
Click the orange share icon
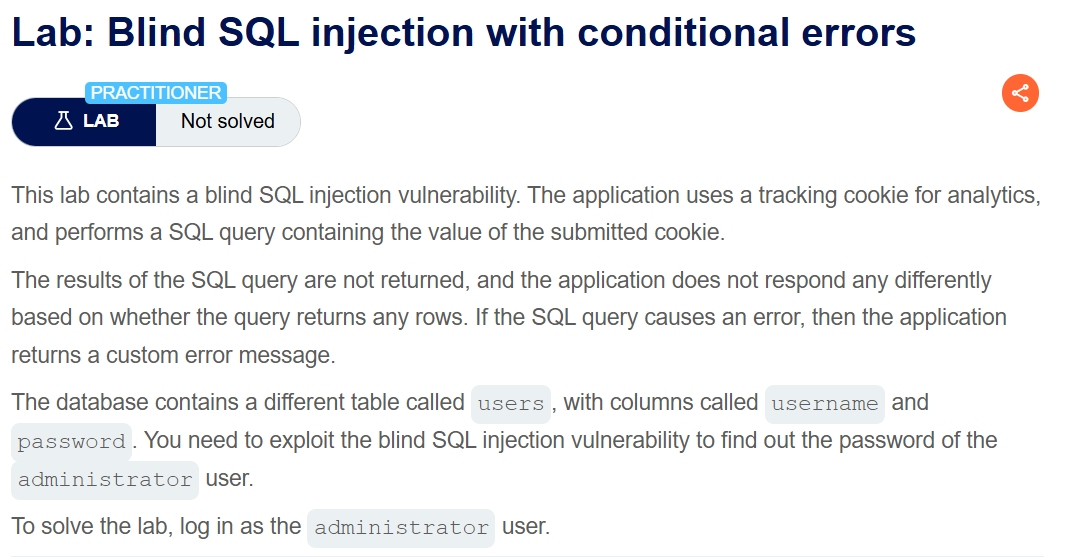click(1020, 93)
